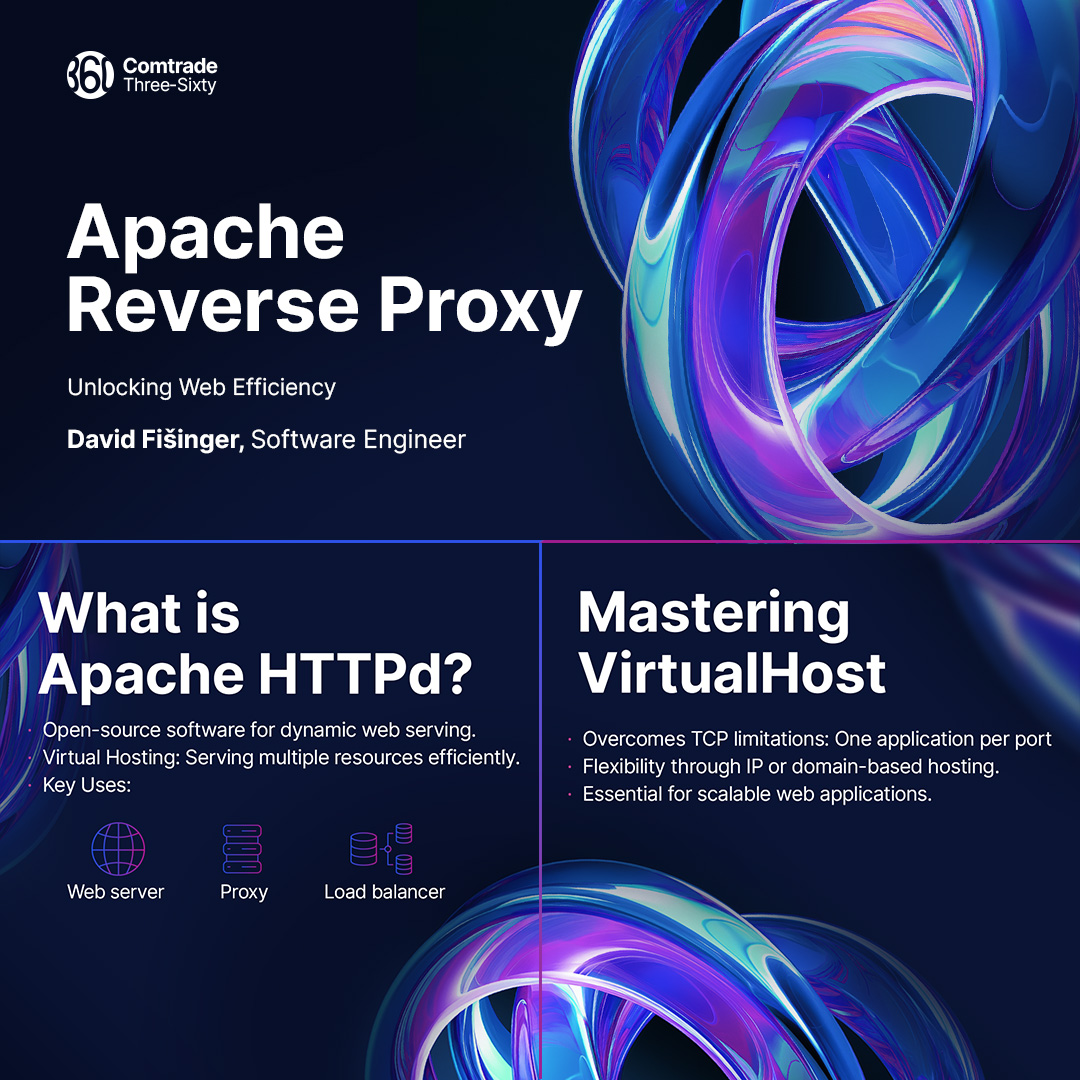
Task: Select the 'Open-source software for dynamic web serving.' bullet
Action: 259,730
